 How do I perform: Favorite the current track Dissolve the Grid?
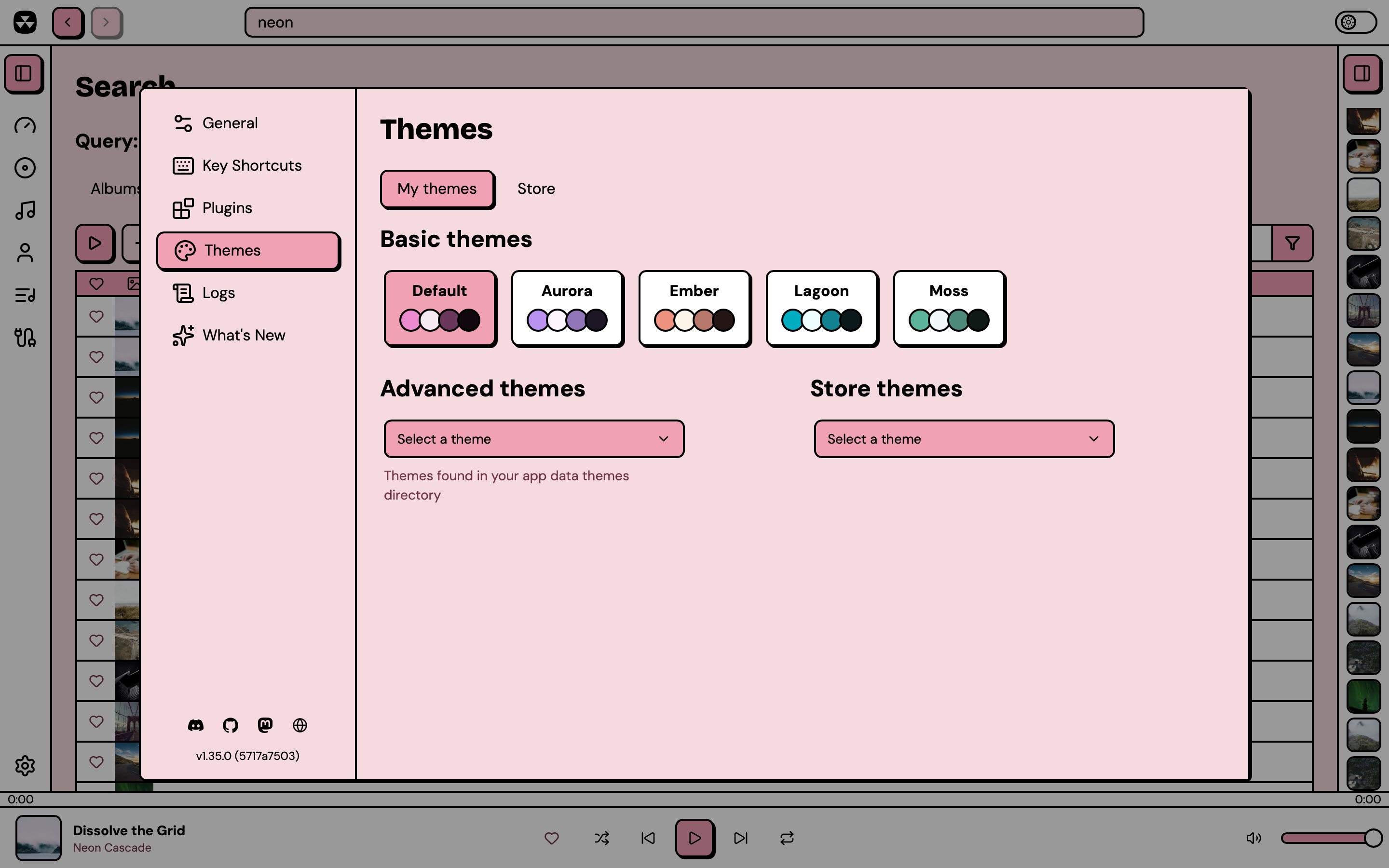[552, 838]
